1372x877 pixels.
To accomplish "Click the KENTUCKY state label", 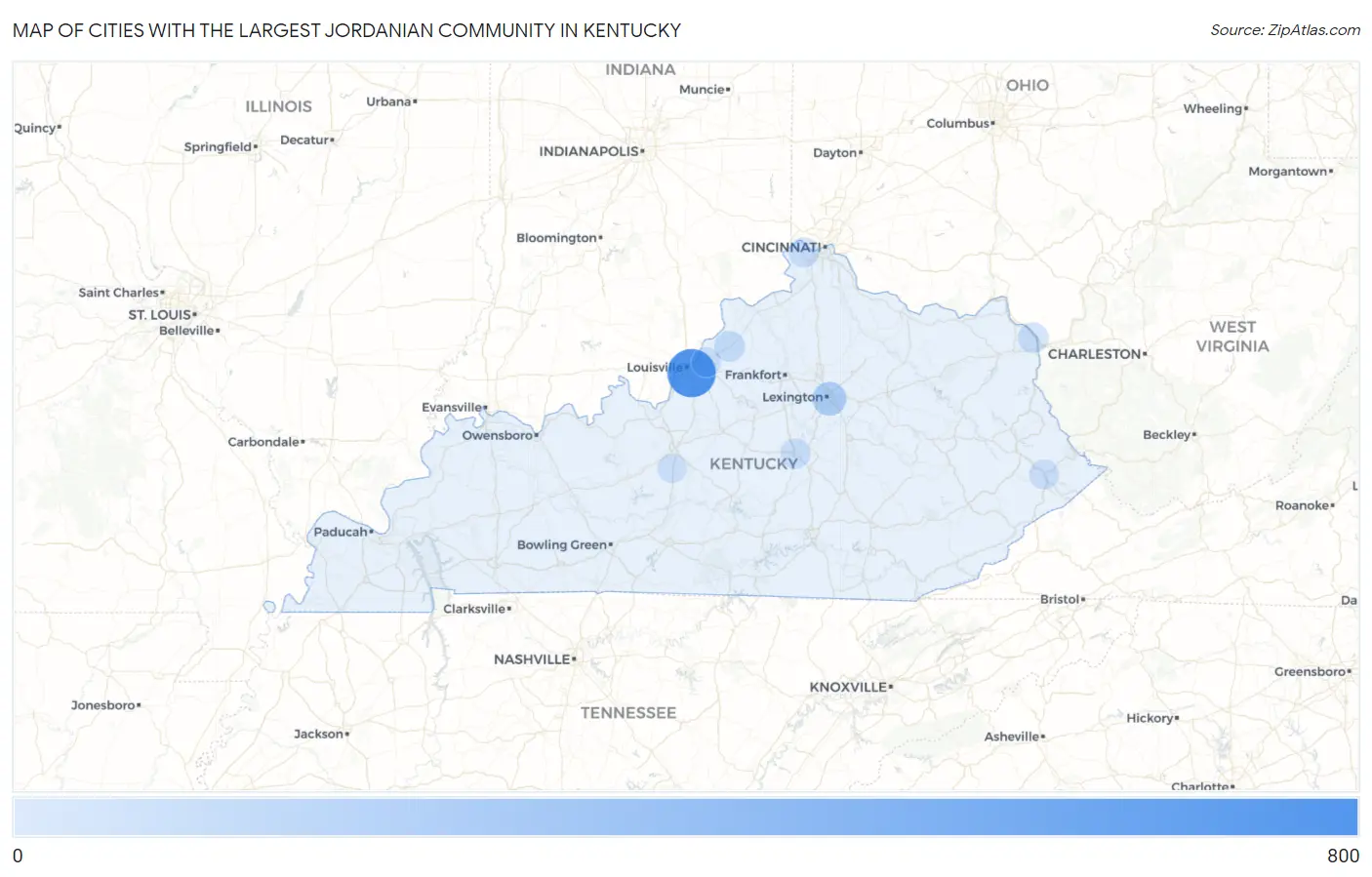I will click(753, 463).
